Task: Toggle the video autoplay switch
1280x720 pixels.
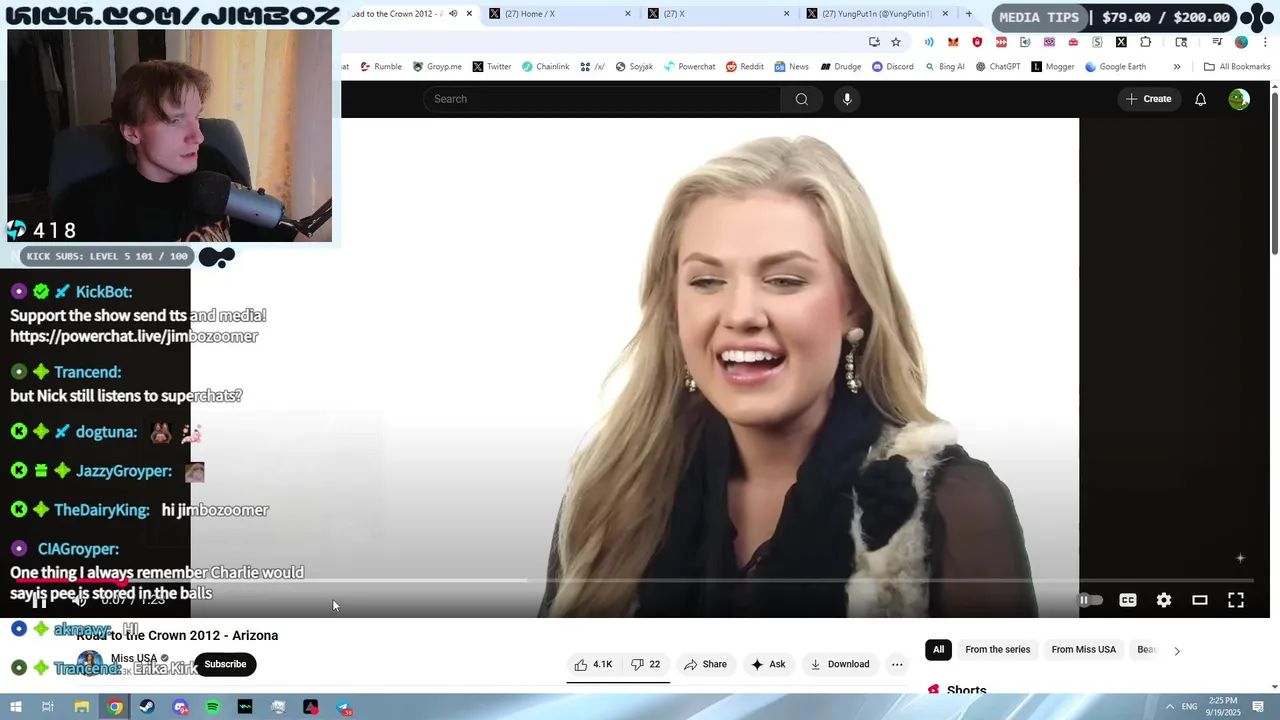Action: [x=1090, y=600]
